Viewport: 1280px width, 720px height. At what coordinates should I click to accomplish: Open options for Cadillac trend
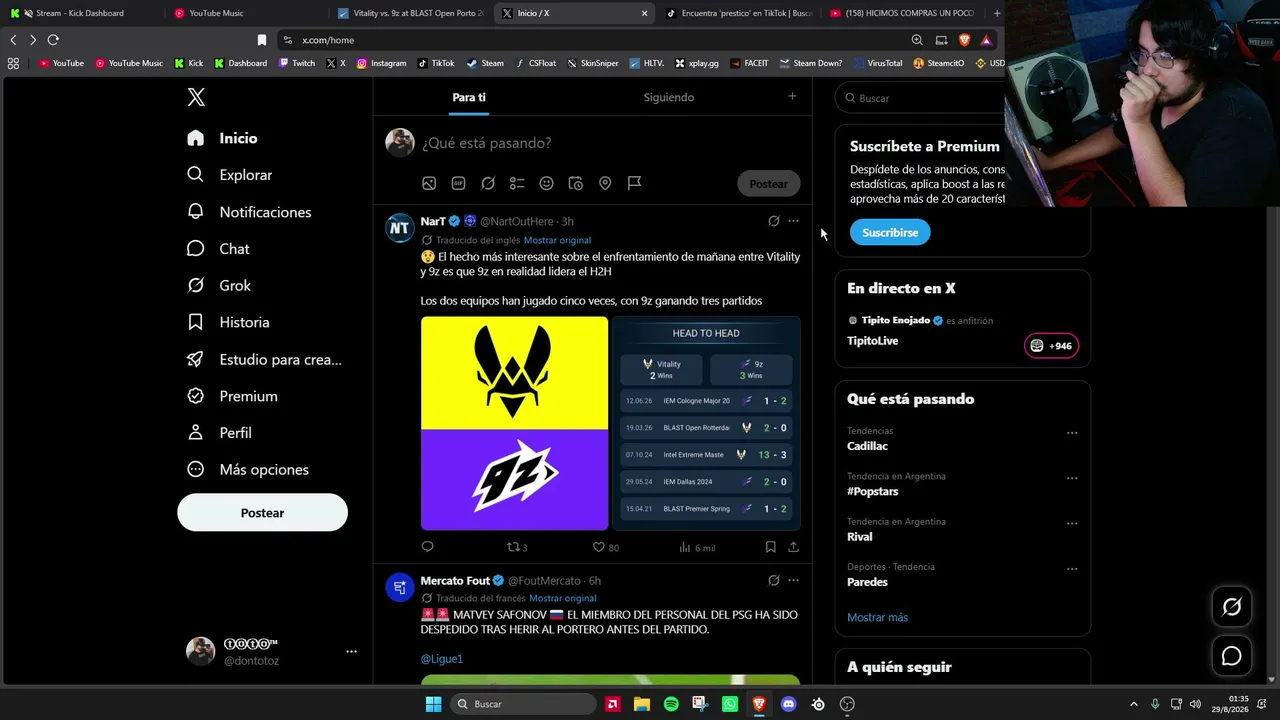[x=1072, y=433]
